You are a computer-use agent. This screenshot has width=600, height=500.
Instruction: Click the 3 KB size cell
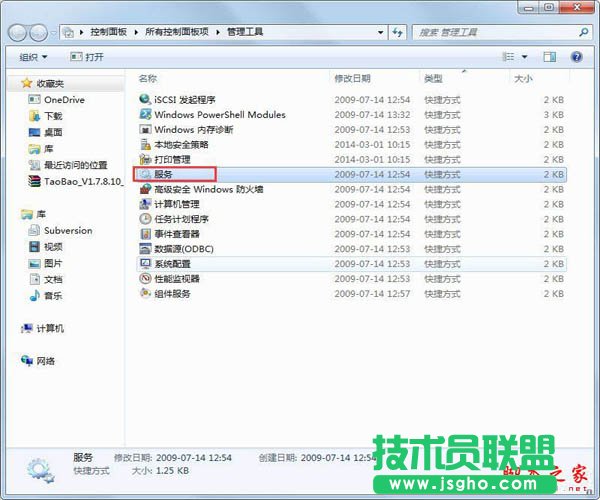click(x=554, y=114)
